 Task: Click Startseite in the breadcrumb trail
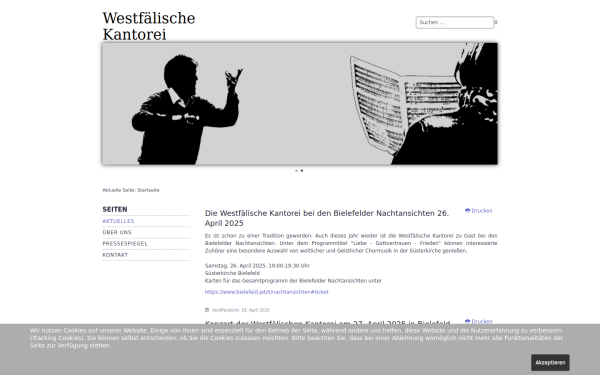point(148,190)
